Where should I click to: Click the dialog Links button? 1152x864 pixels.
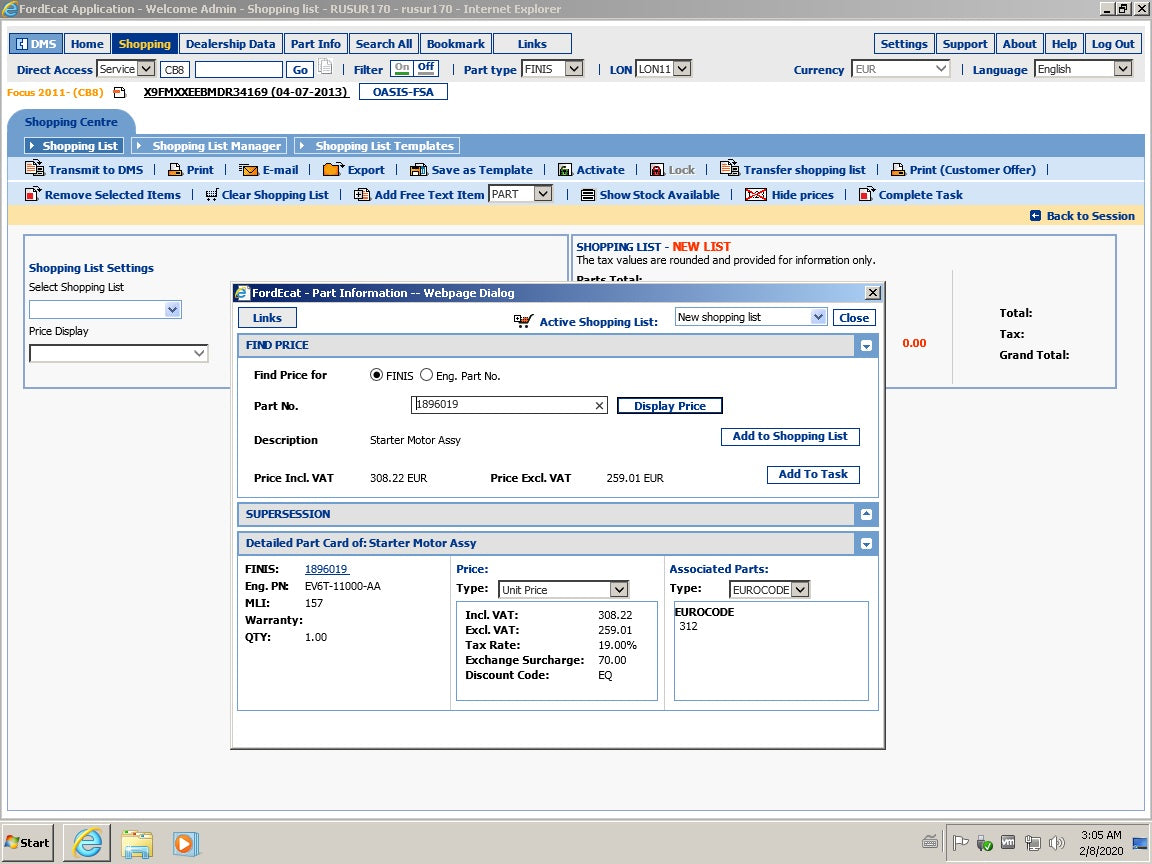click(267, 317)
